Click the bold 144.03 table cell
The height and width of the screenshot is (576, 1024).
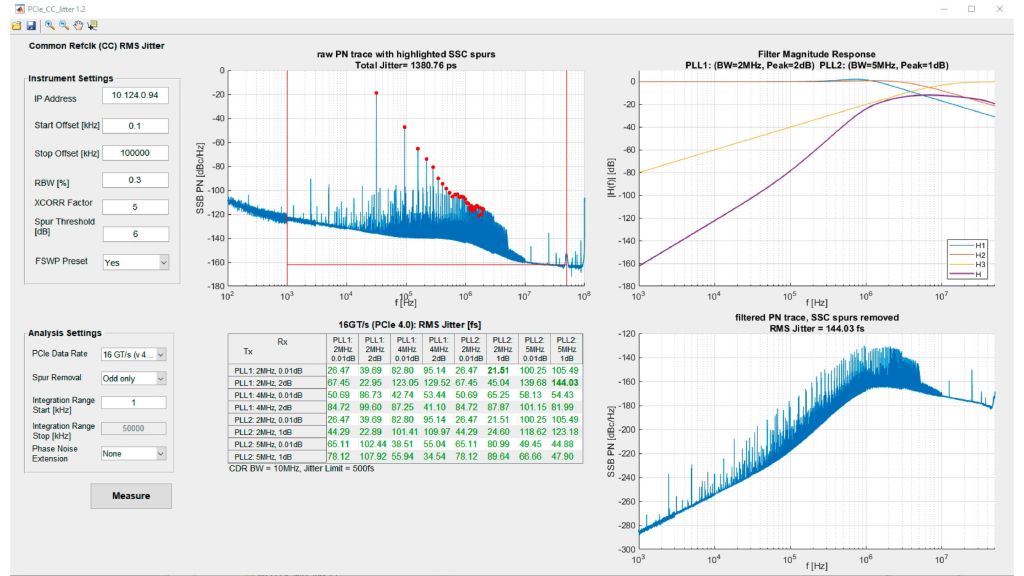(x=566, y=382)
